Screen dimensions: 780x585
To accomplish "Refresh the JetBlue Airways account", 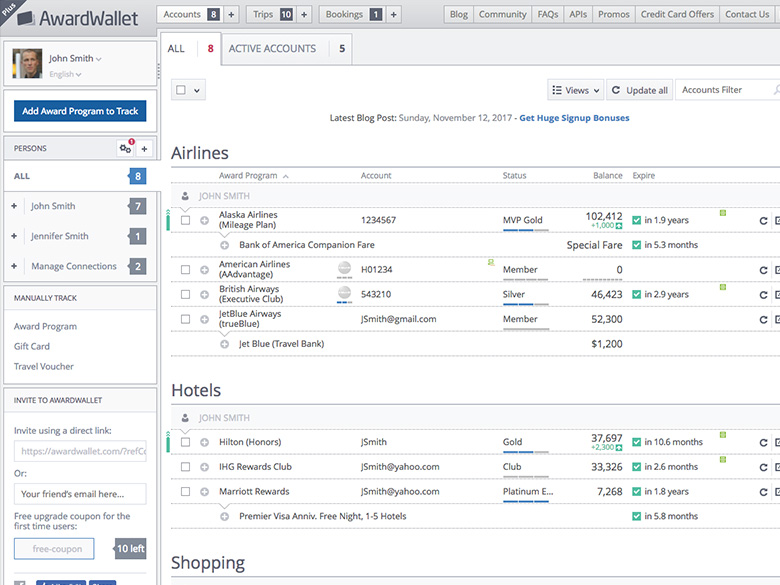I will [763, 319].
